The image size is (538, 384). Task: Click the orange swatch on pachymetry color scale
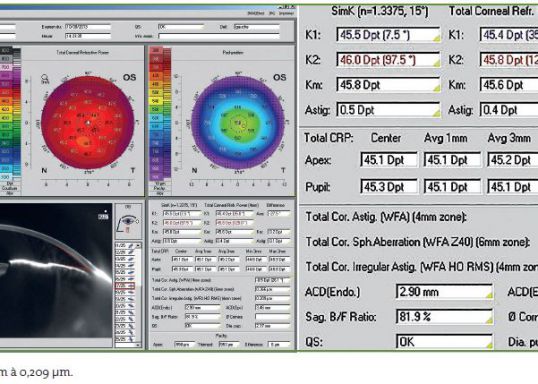(x=155, y=76)
